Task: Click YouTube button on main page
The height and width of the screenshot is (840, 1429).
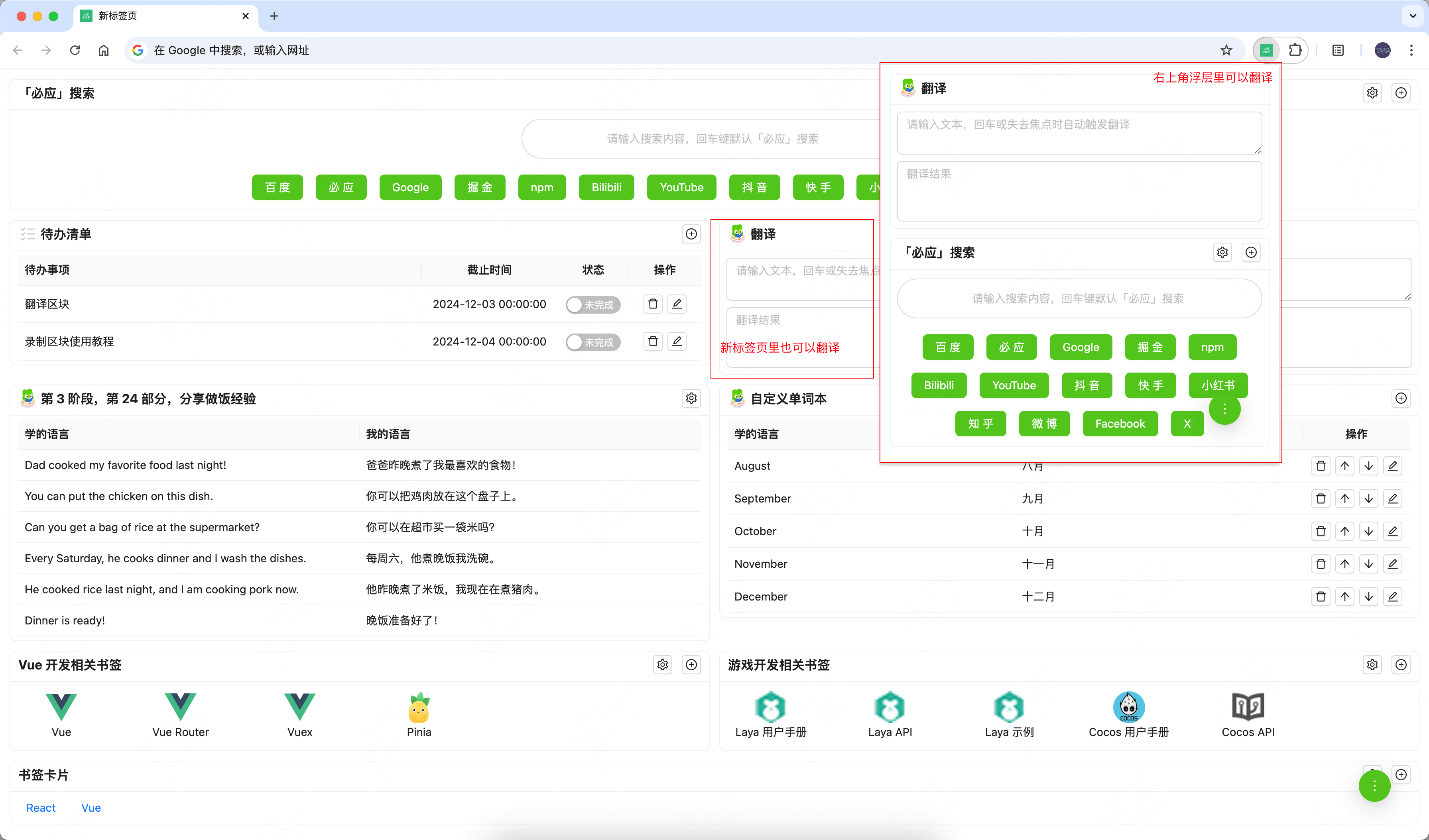Action: [x=682, y=188]
